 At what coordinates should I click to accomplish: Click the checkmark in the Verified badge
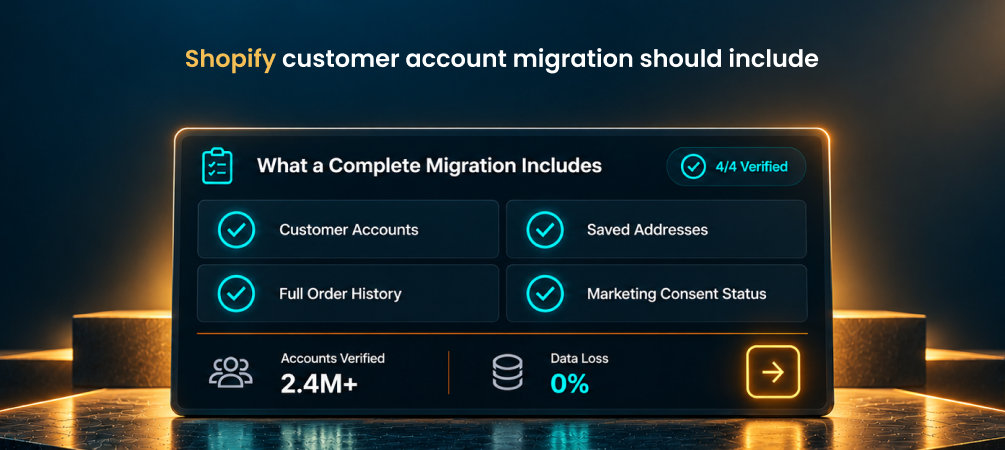coord(693,167)
